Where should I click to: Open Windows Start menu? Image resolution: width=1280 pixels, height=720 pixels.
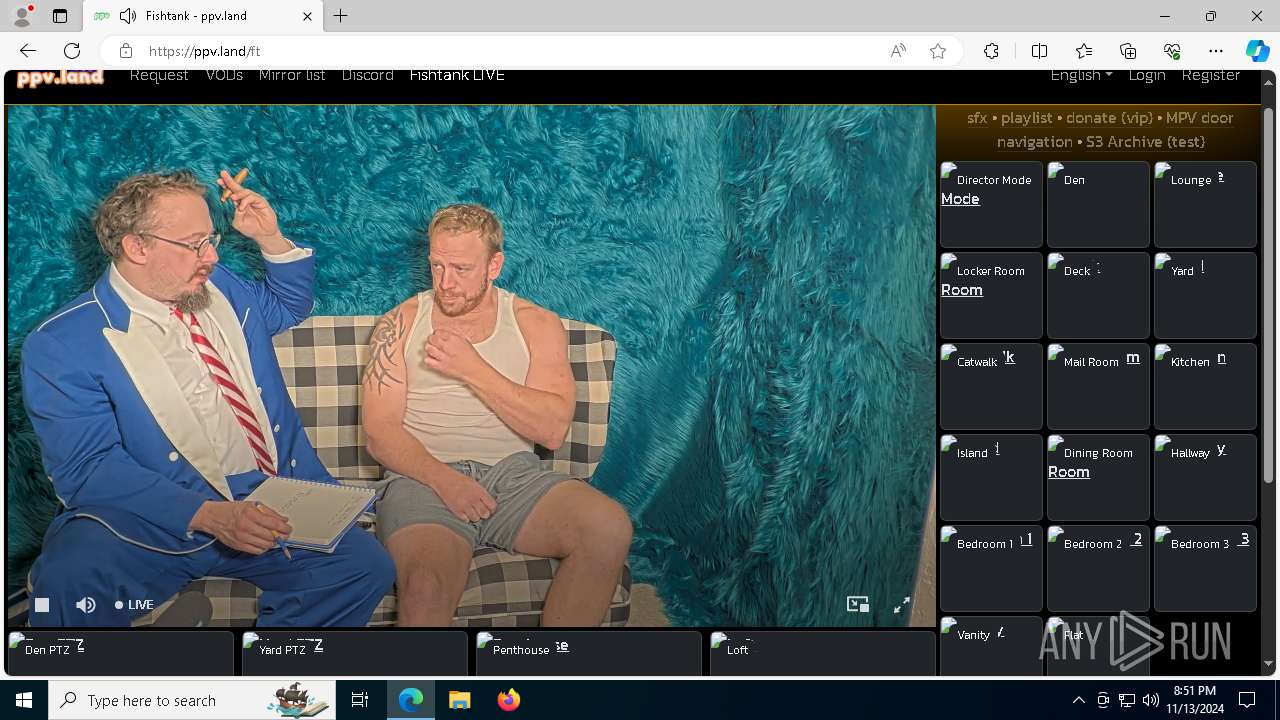(x=24, y=700)
